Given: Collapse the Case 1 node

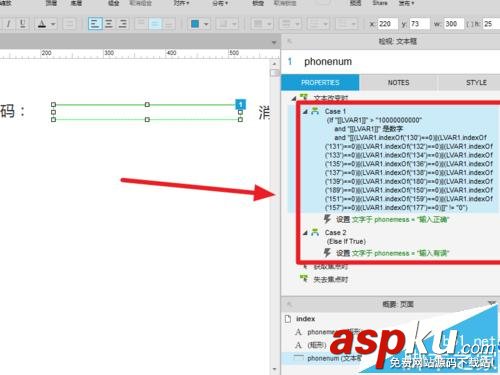Looking at the screenshot, I should tap(305, 112).
